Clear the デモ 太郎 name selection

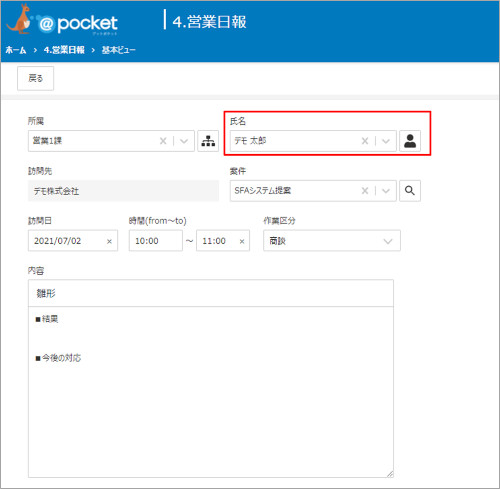point(365,141)
